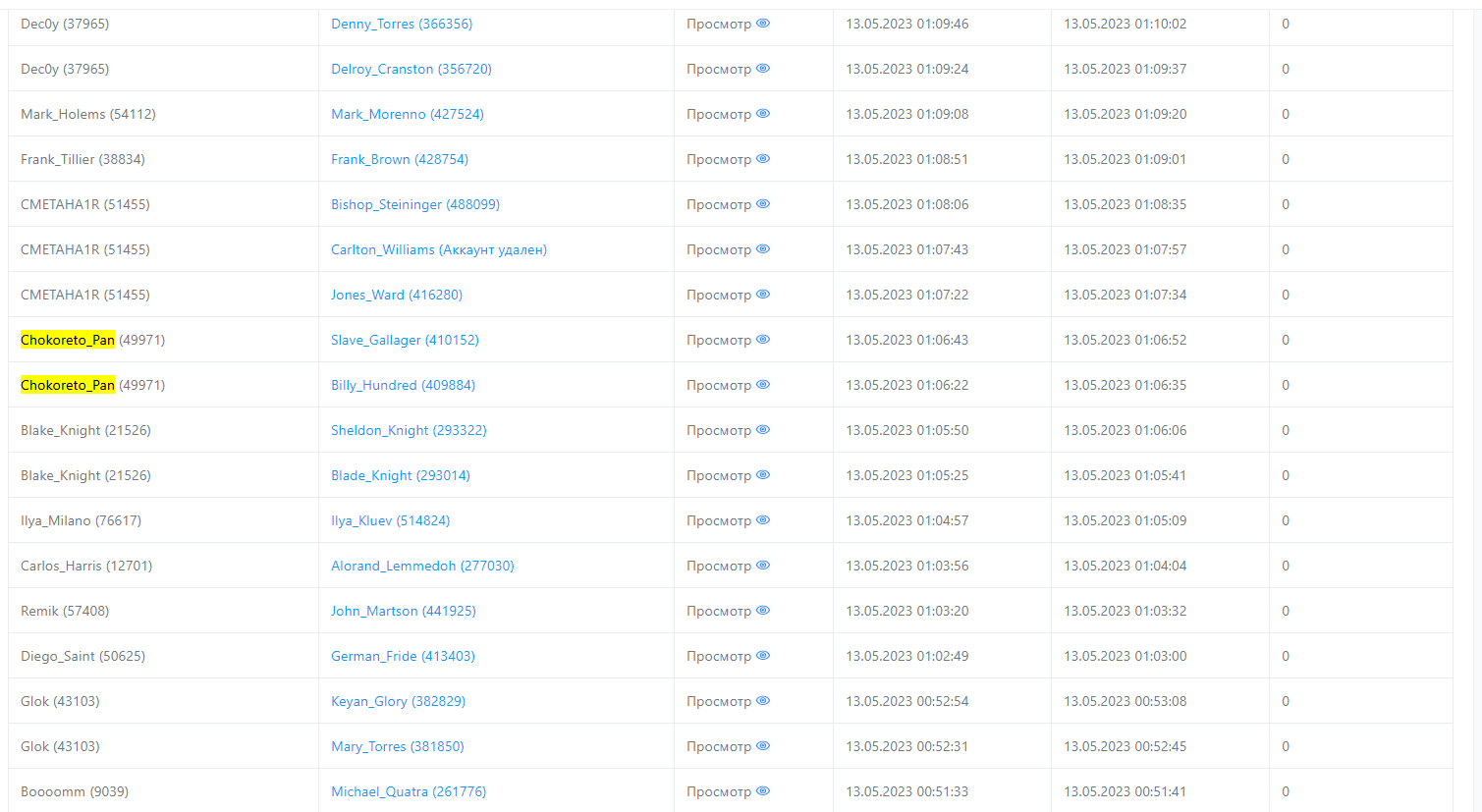Click the eye icon for Bishop_Steininger entry
The height and width of the screenshot is (812, 1482).
[x=763, y=204]
